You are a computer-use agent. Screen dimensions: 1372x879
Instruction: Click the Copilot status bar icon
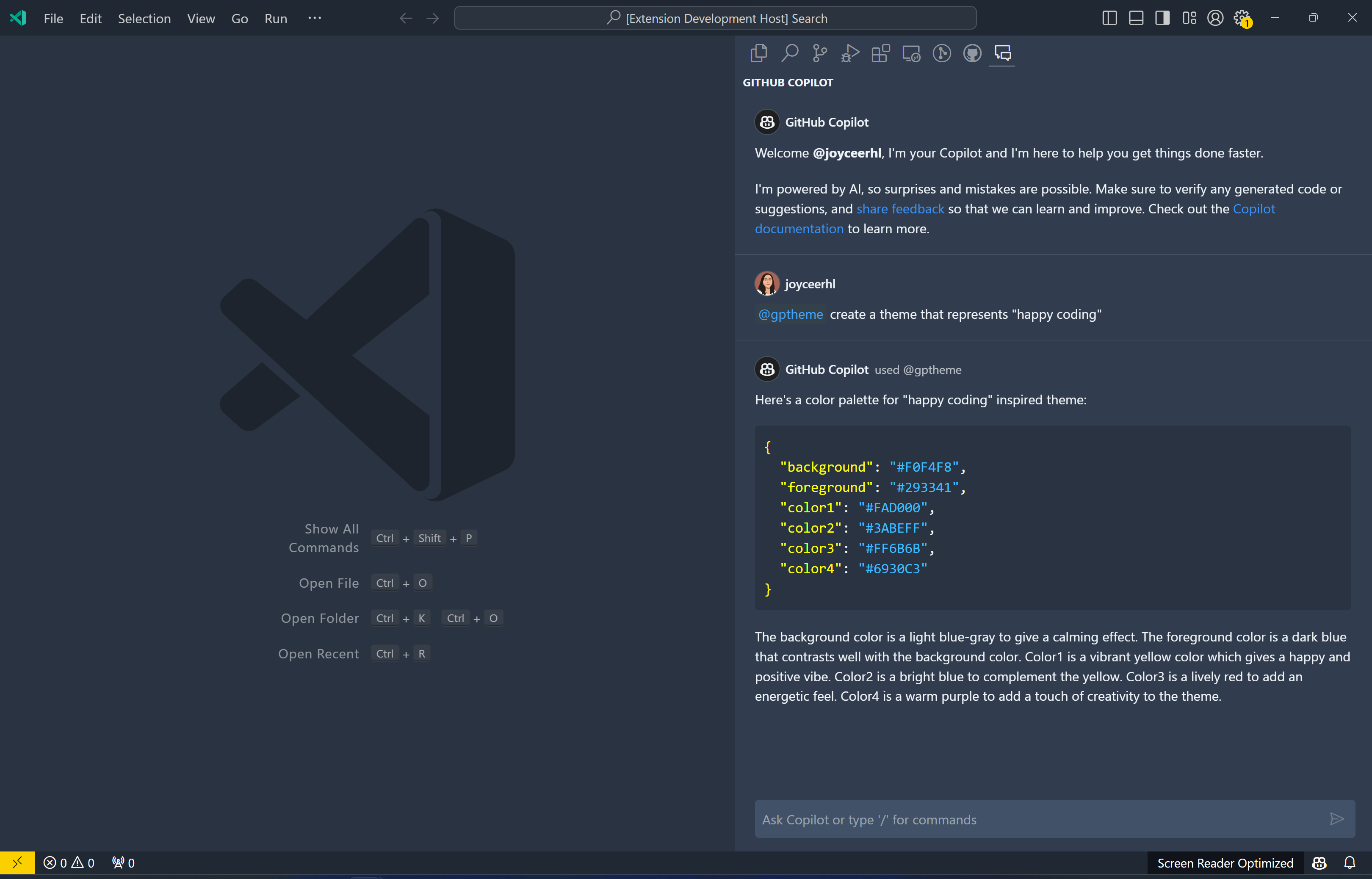point(1319,862)
